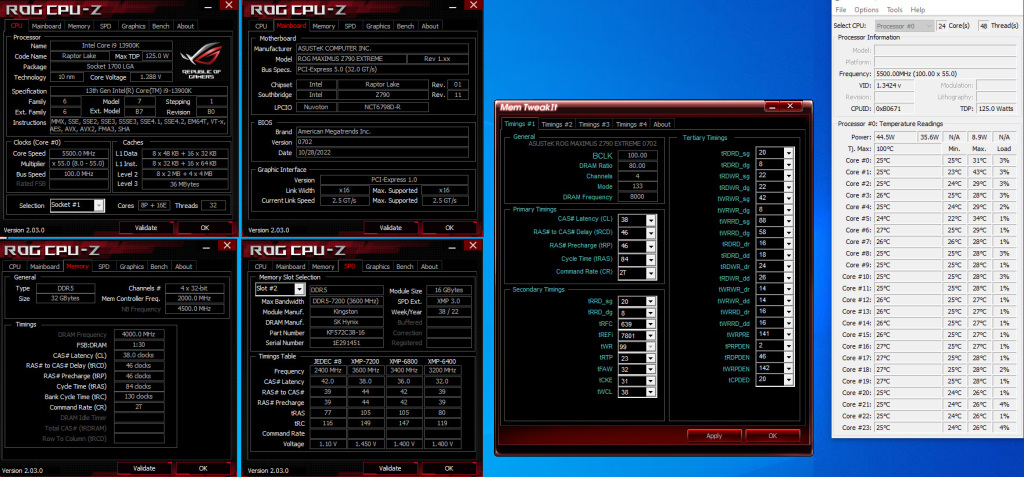Open the tWCL dropdown in Secondary Timings
This screenshot has height=477, width=1024.
click(650, 392)
